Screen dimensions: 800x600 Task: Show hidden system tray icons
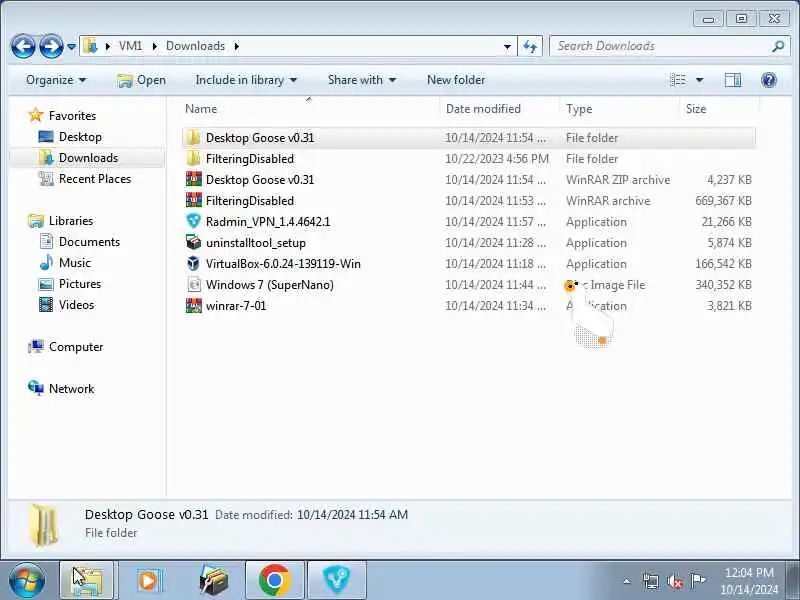[627, 581]
